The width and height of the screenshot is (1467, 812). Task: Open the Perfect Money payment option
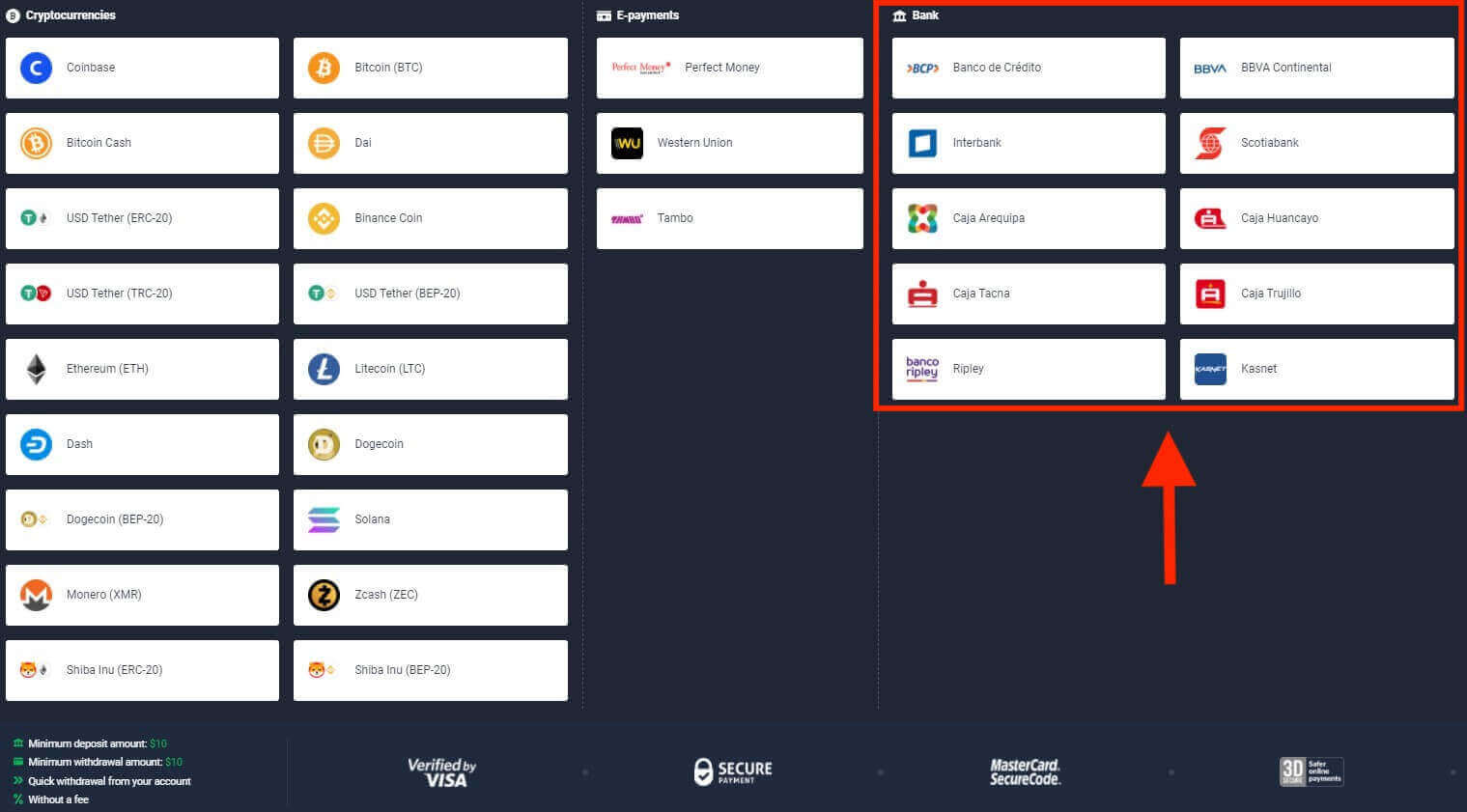tap(729, 68)
